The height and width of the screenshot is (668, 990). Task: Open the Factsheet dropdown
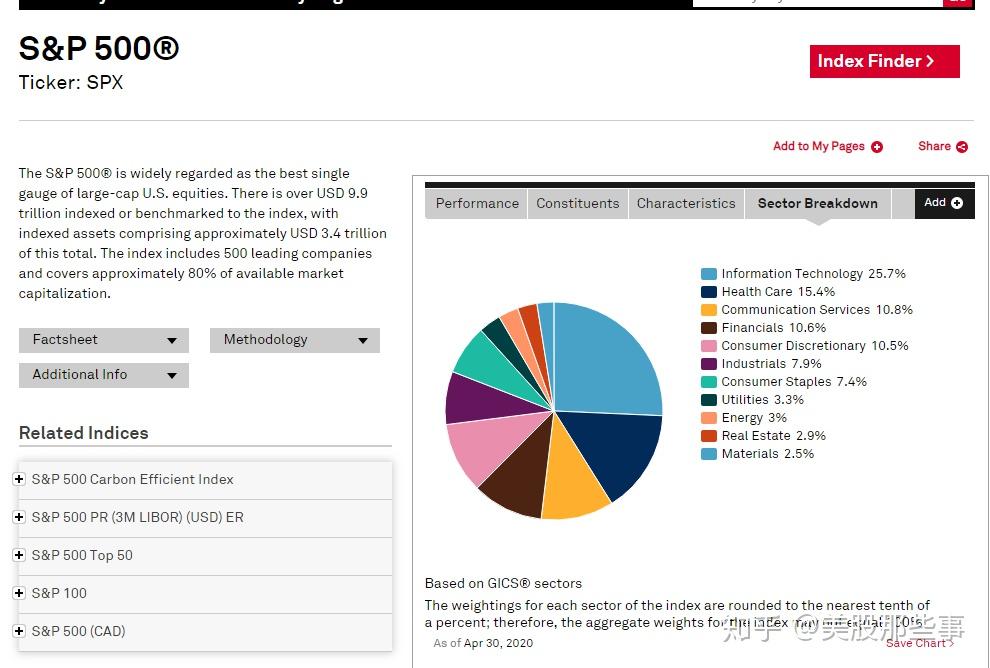tap(104, 340)
